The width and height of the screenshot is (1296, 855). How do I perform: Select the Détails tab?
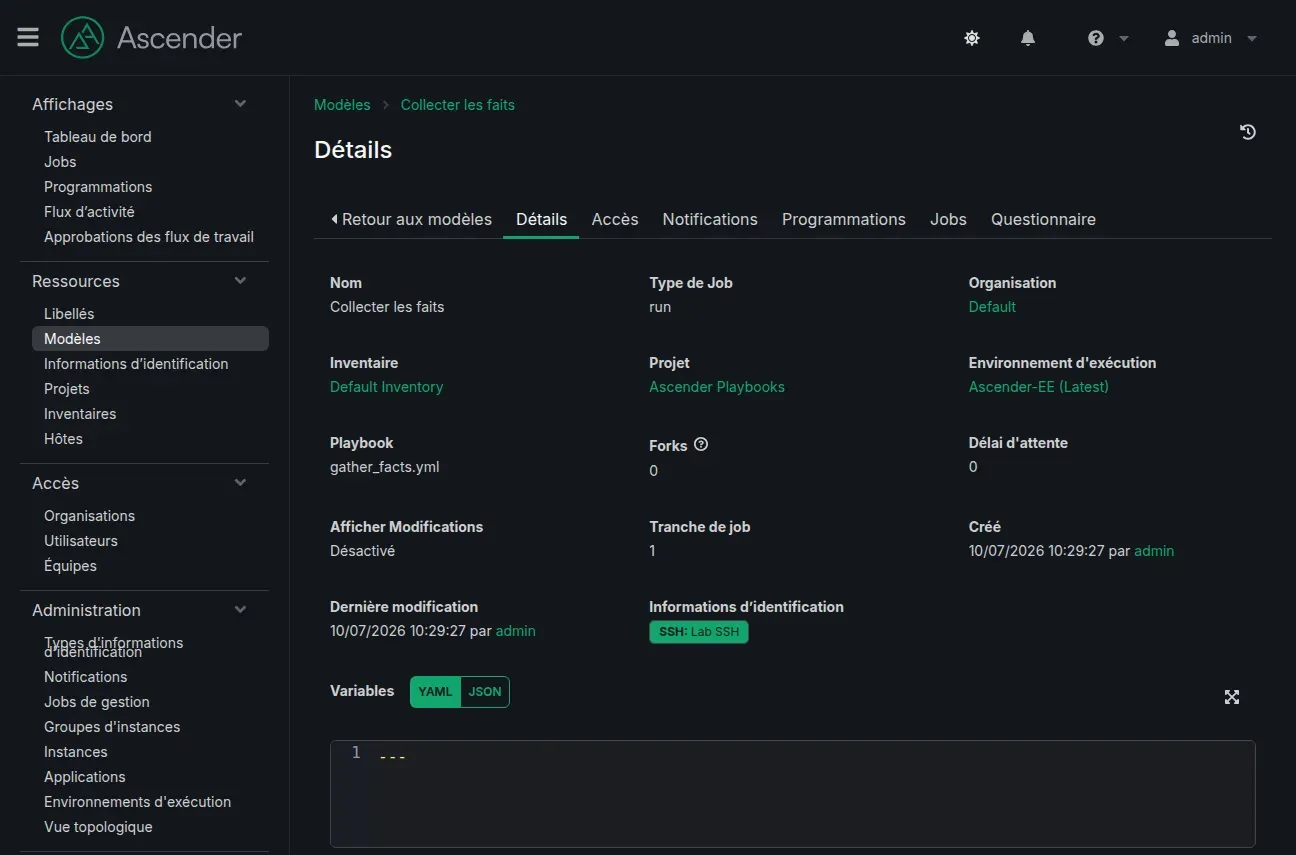click(x=541, y=219)
